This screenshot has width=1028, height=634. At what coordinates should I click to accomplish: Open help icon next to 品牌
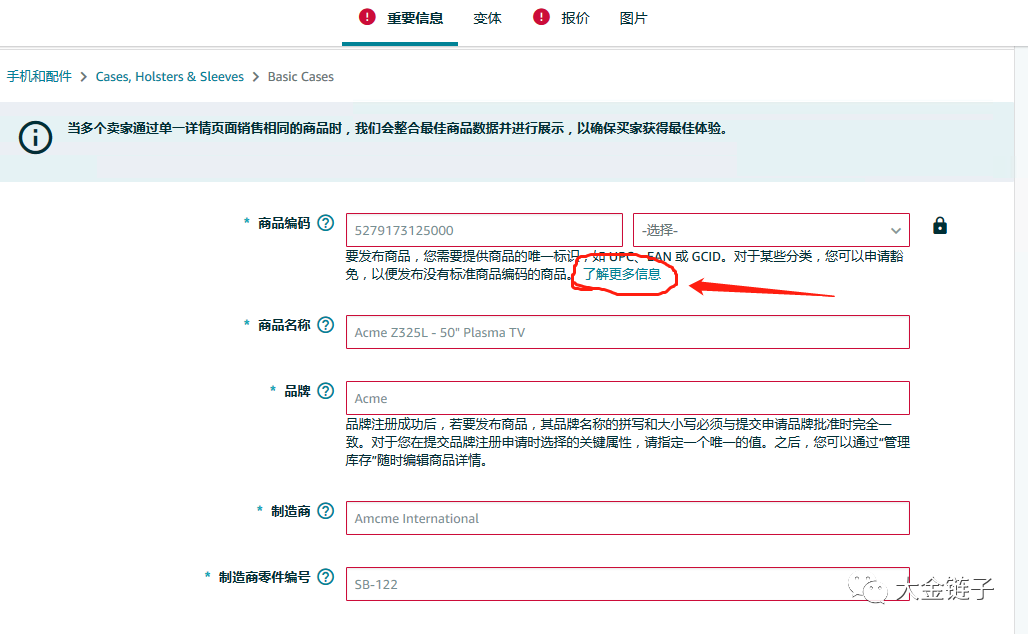coord(326,391)
